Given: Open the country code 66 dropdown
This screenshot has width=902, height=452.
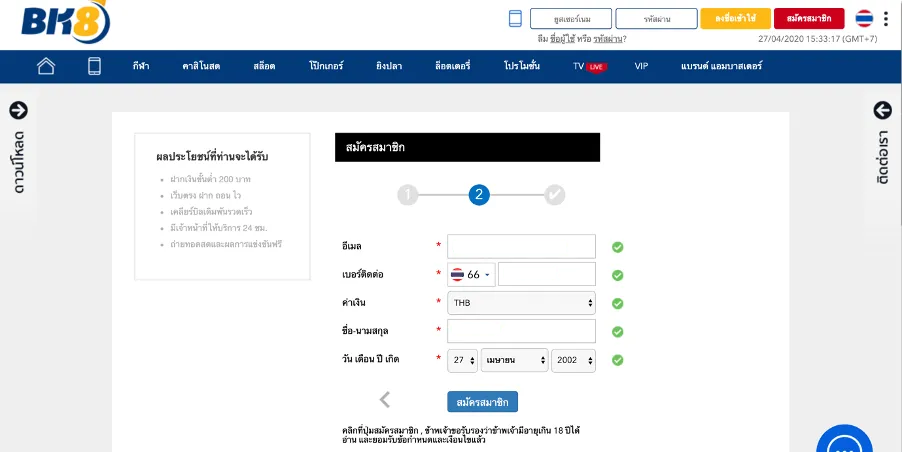Looking at the screenshot, I should point(471,275).
